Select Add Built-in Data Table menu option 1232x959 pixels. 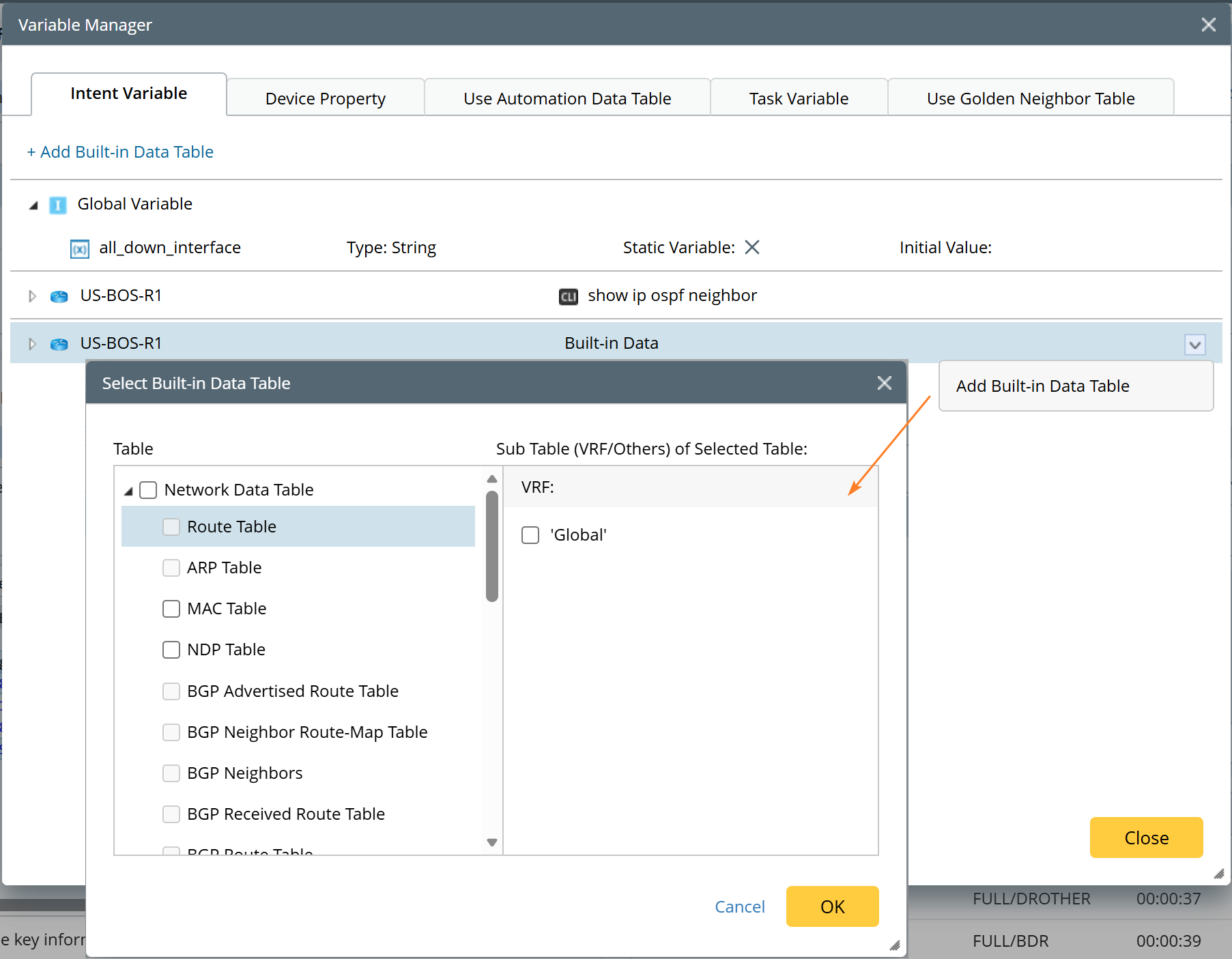click(1042, 386)
